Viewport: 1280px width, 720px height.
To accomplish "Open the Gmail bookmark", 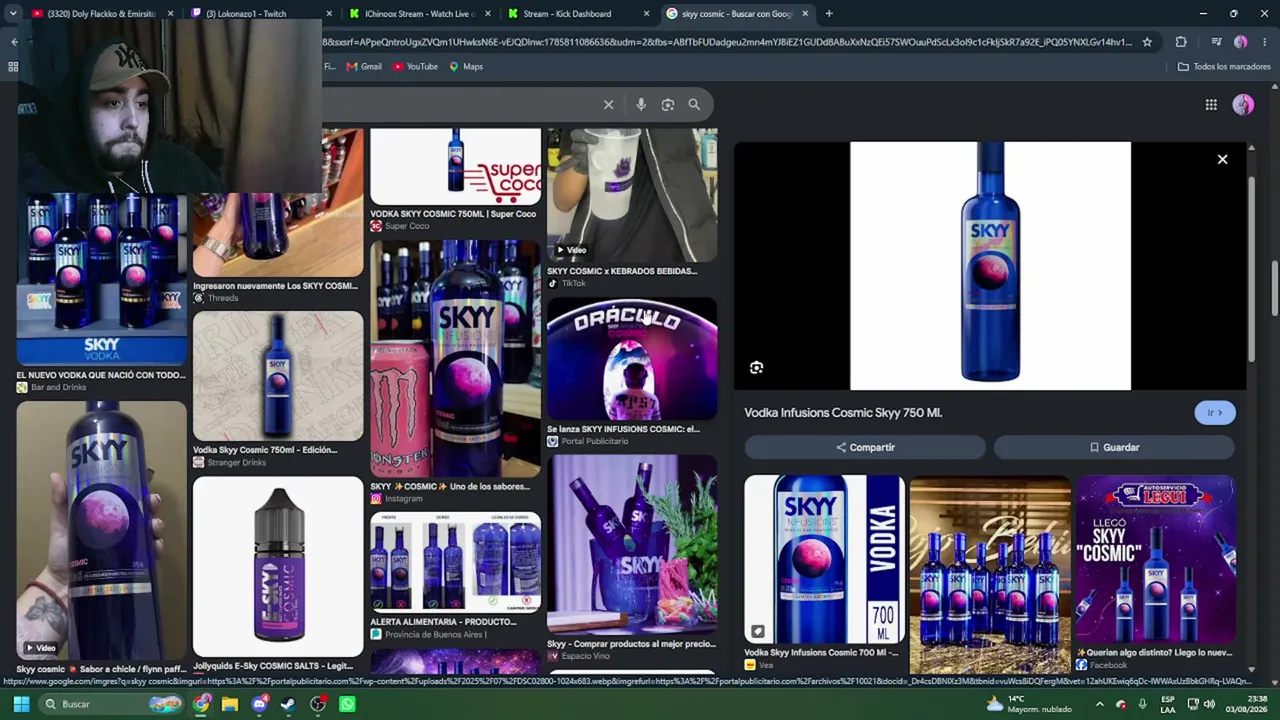I will [x=364, y=67].
